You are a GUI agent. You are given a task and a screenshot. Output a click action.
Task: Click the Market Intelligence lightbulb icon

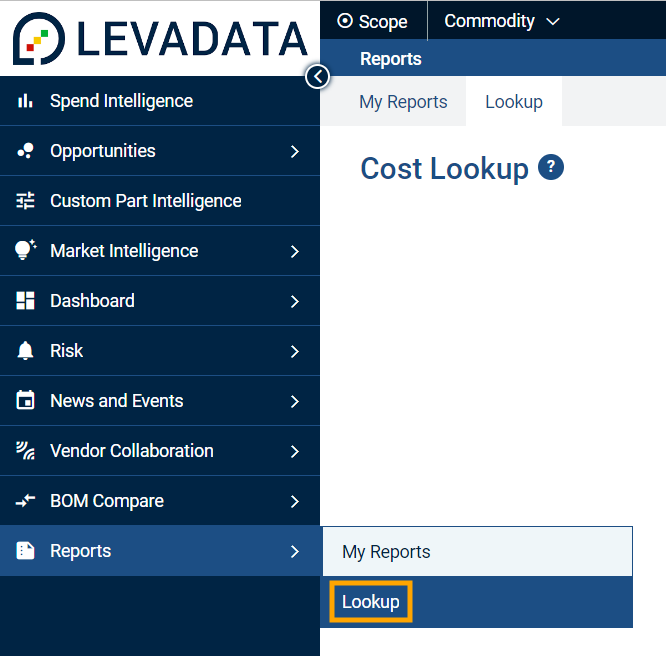point(26,251)
